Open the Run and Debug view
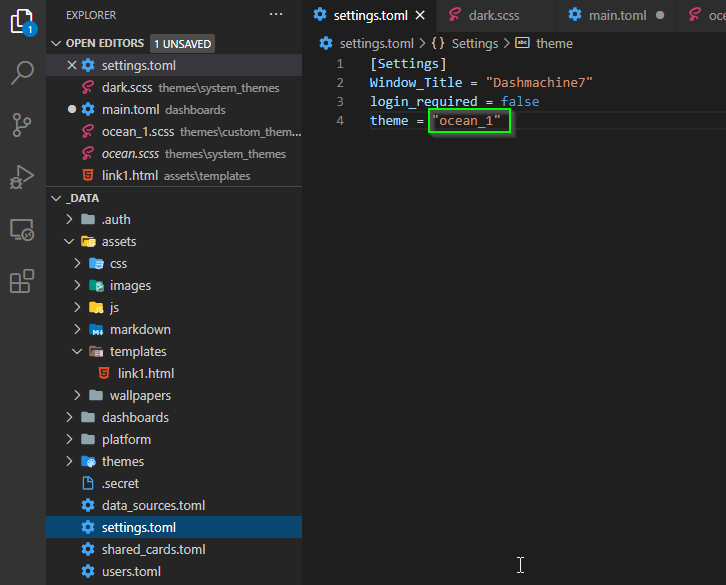Screen dimensions: 726x585 (22, 177)
